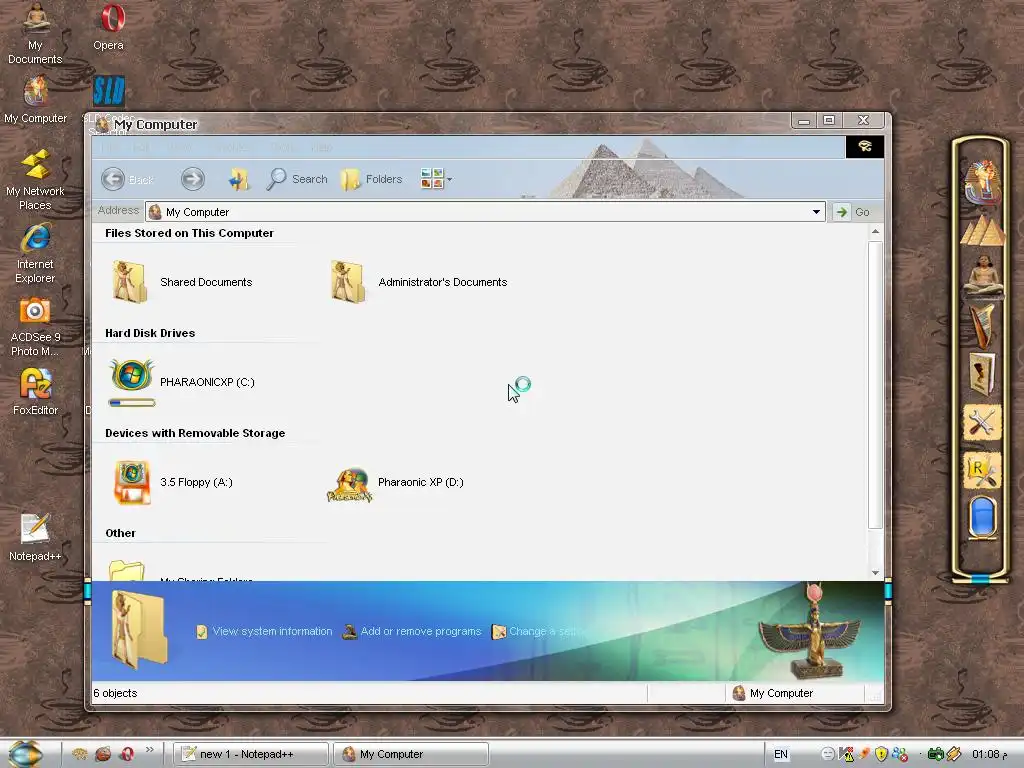The height and width of the screenshot is (768, 1024).
Task: Open the View menu
Action: (179, 148)
